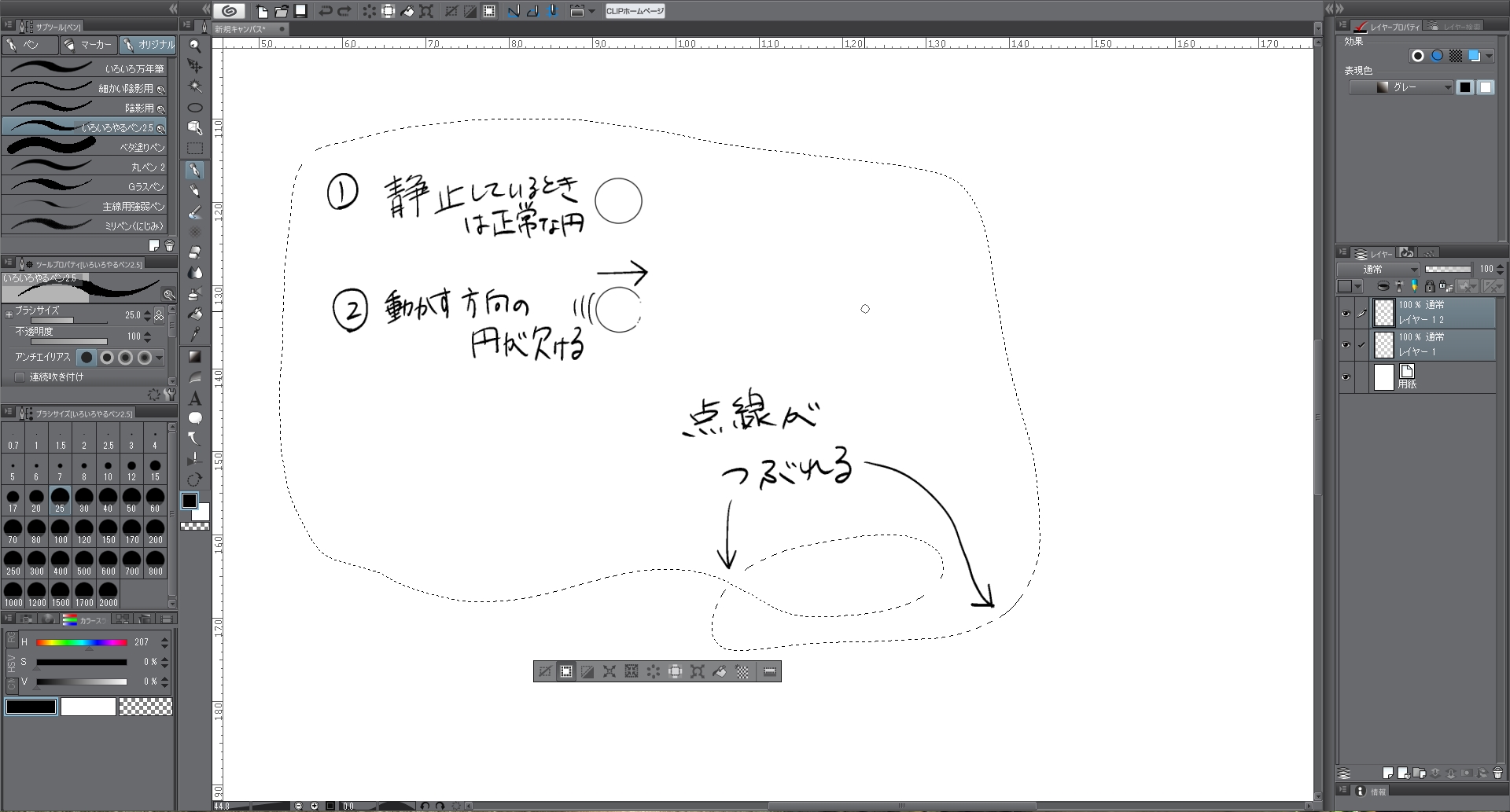Open the Layer panel menu
The height and width of the screenshot is (812, 1510).
(1343, 252)
